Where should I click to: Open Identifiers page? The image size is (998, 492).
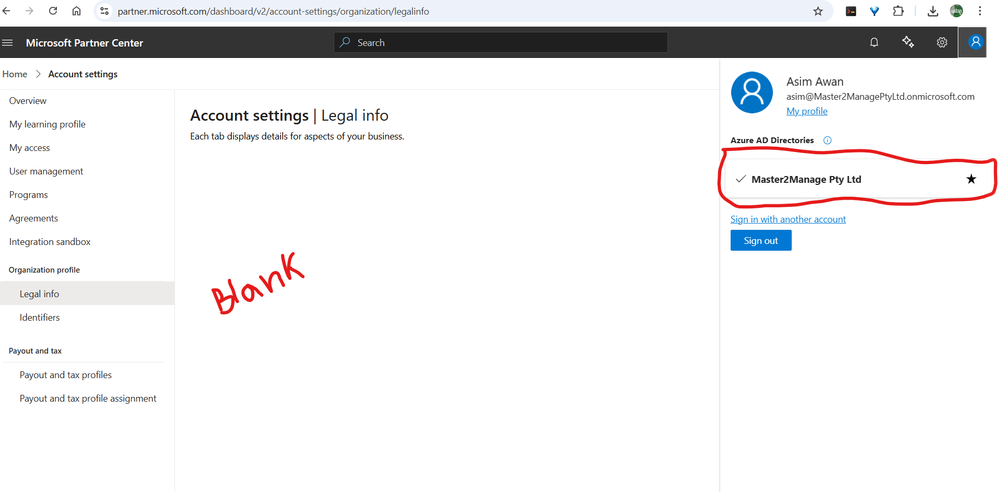(39, 317)
